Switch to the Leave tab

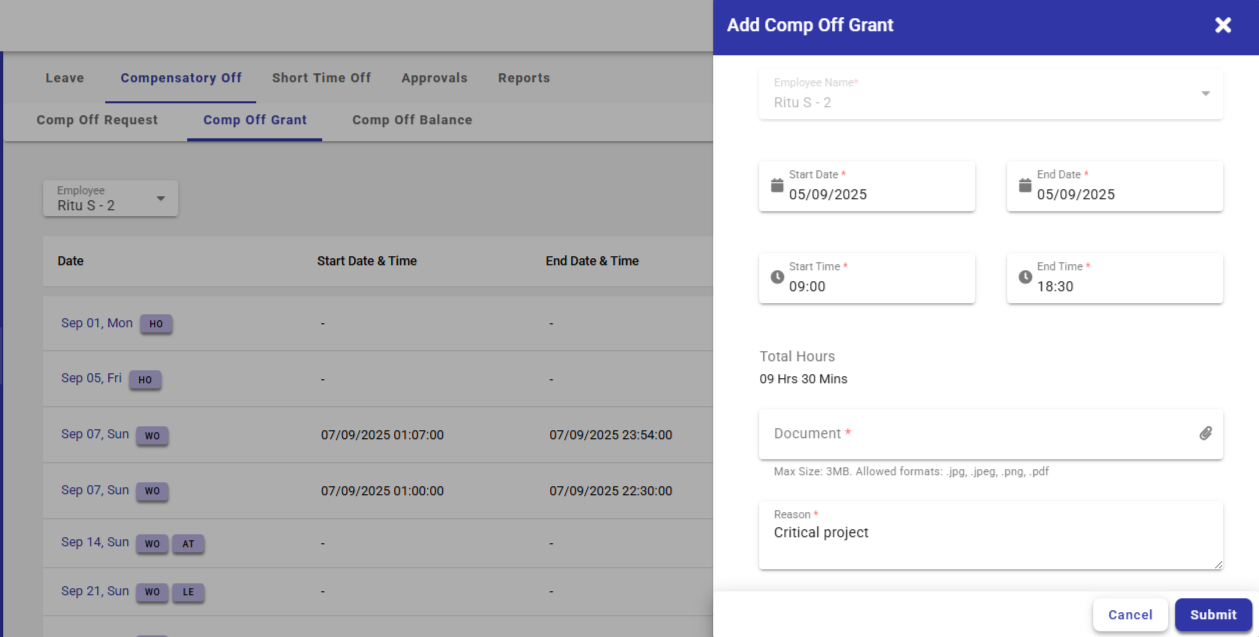[x=65, y=78]
